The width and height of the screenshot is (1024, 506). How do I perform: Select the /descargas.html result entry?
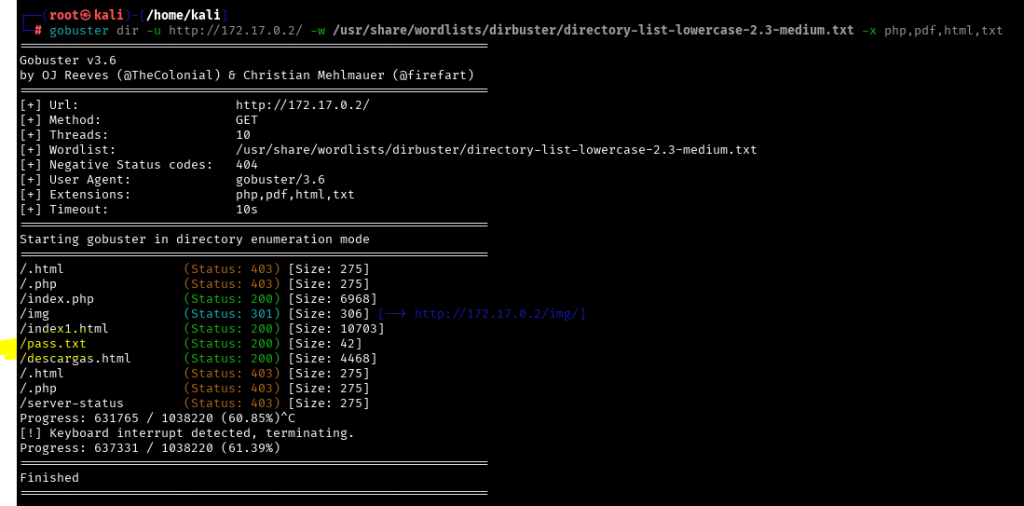tap(75, 358)
